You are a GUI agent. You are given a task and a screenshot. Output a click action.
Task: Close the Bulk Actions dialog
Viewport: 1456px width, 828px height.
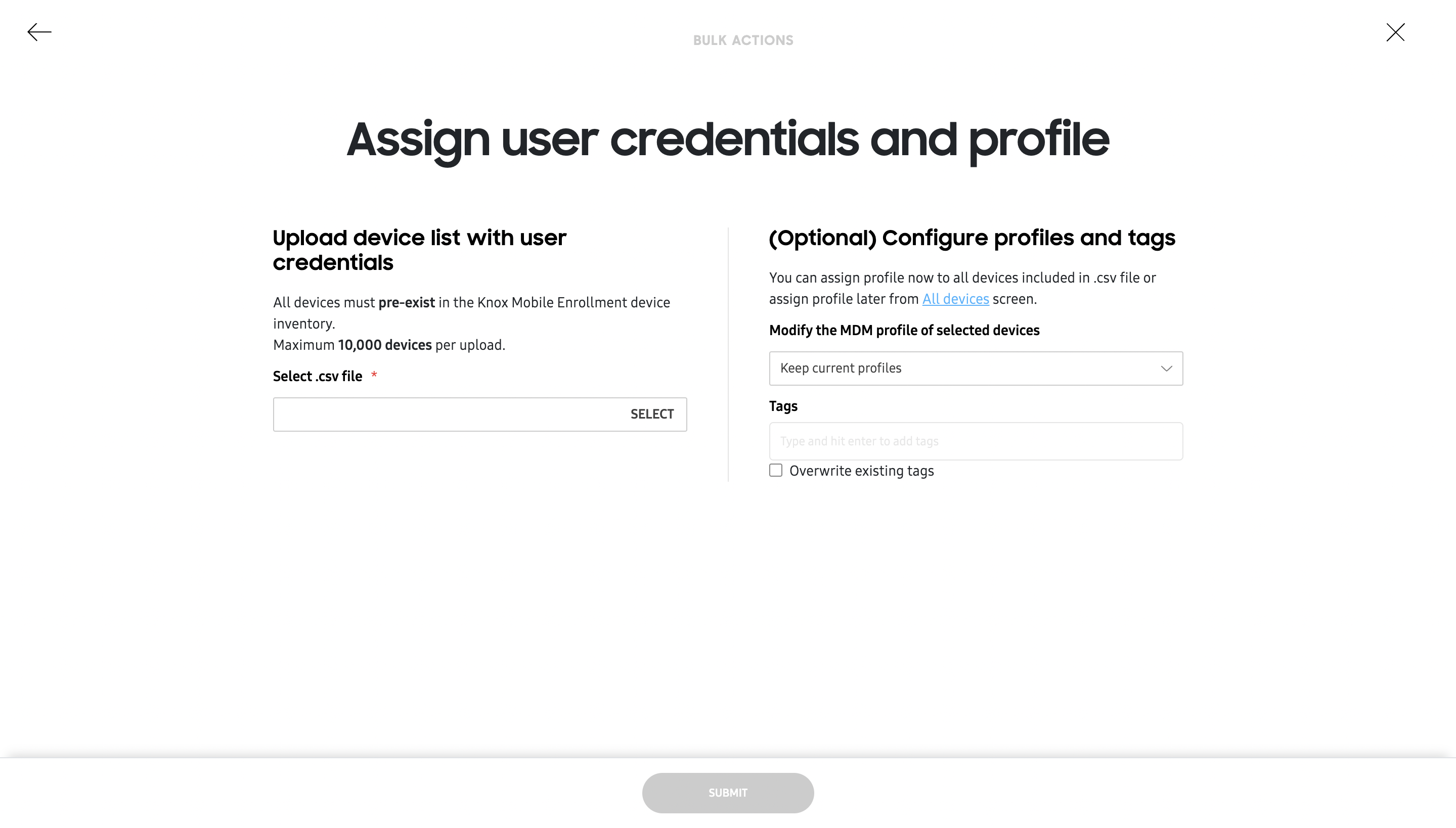click(x=1395, y=32)
